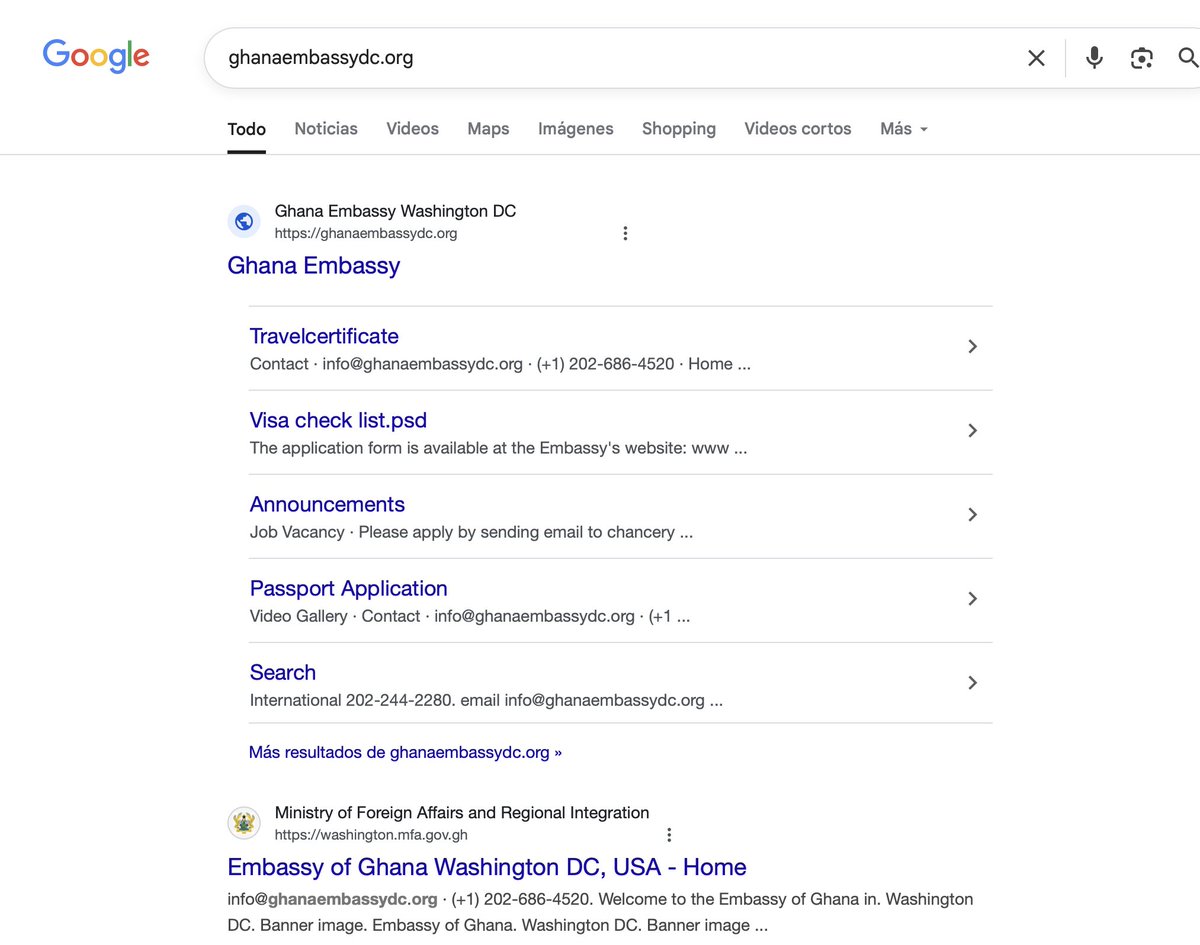The width and height of the screenshot is (1200, 945).
Task: Open the Visa check list.psd link
Action: (x=338, y=420)
